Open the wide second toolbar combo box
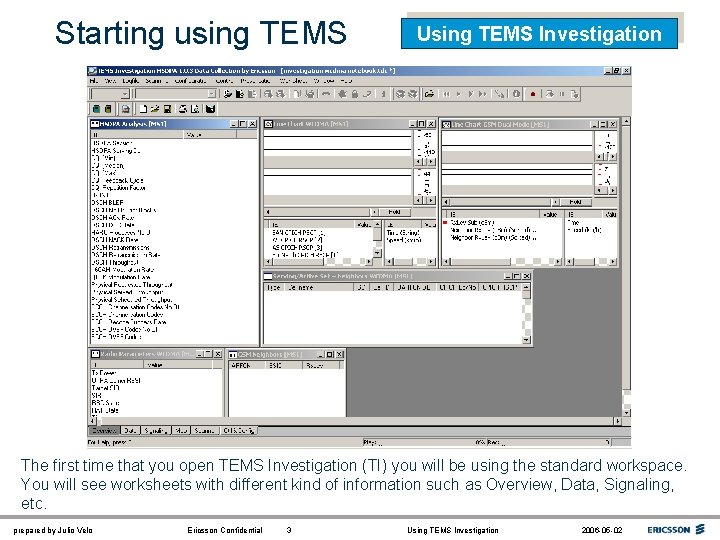The height and width of the screenshot is (540, 720). coord(175,94)
